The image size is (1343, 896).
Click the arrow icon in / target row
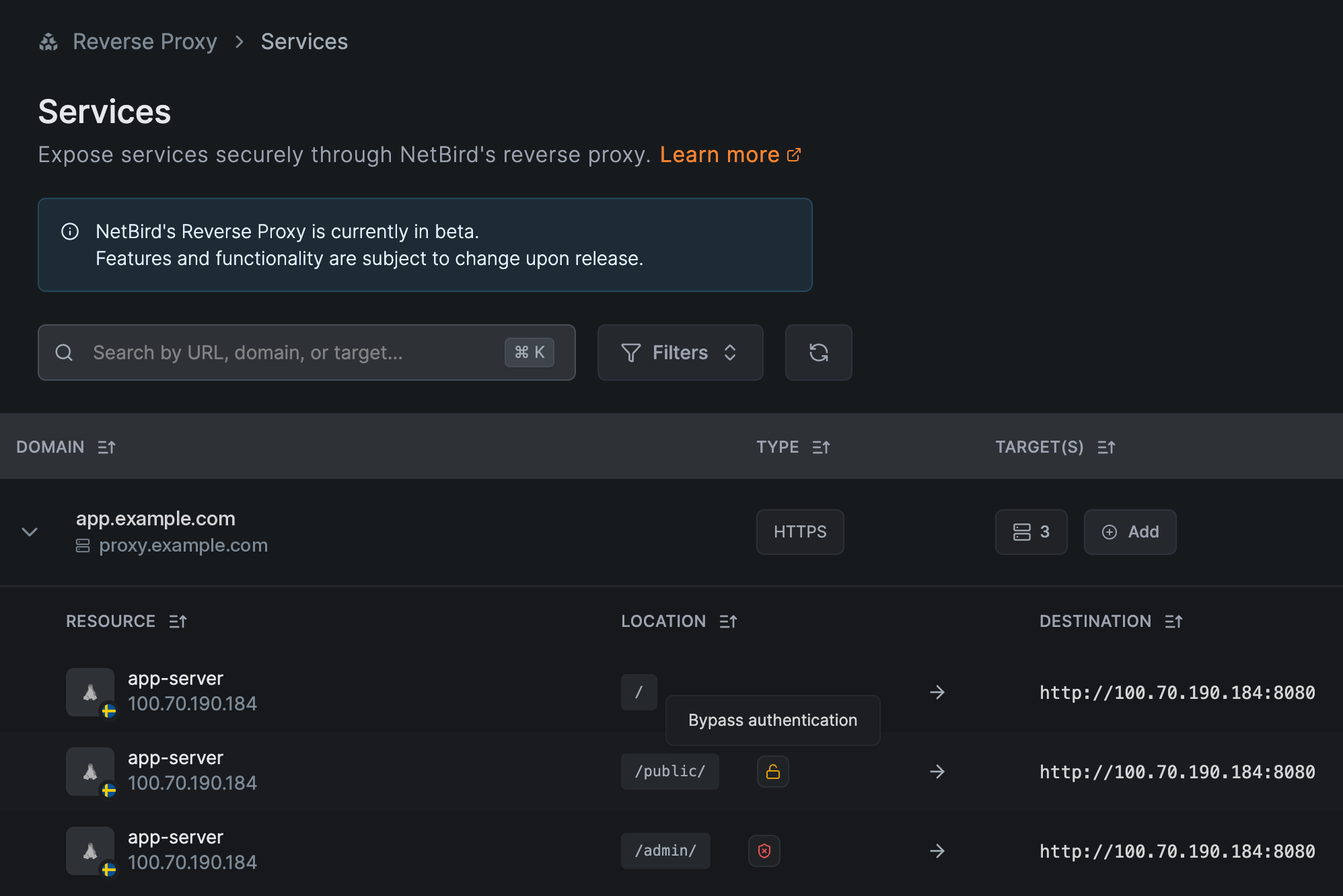coord(937,692)
